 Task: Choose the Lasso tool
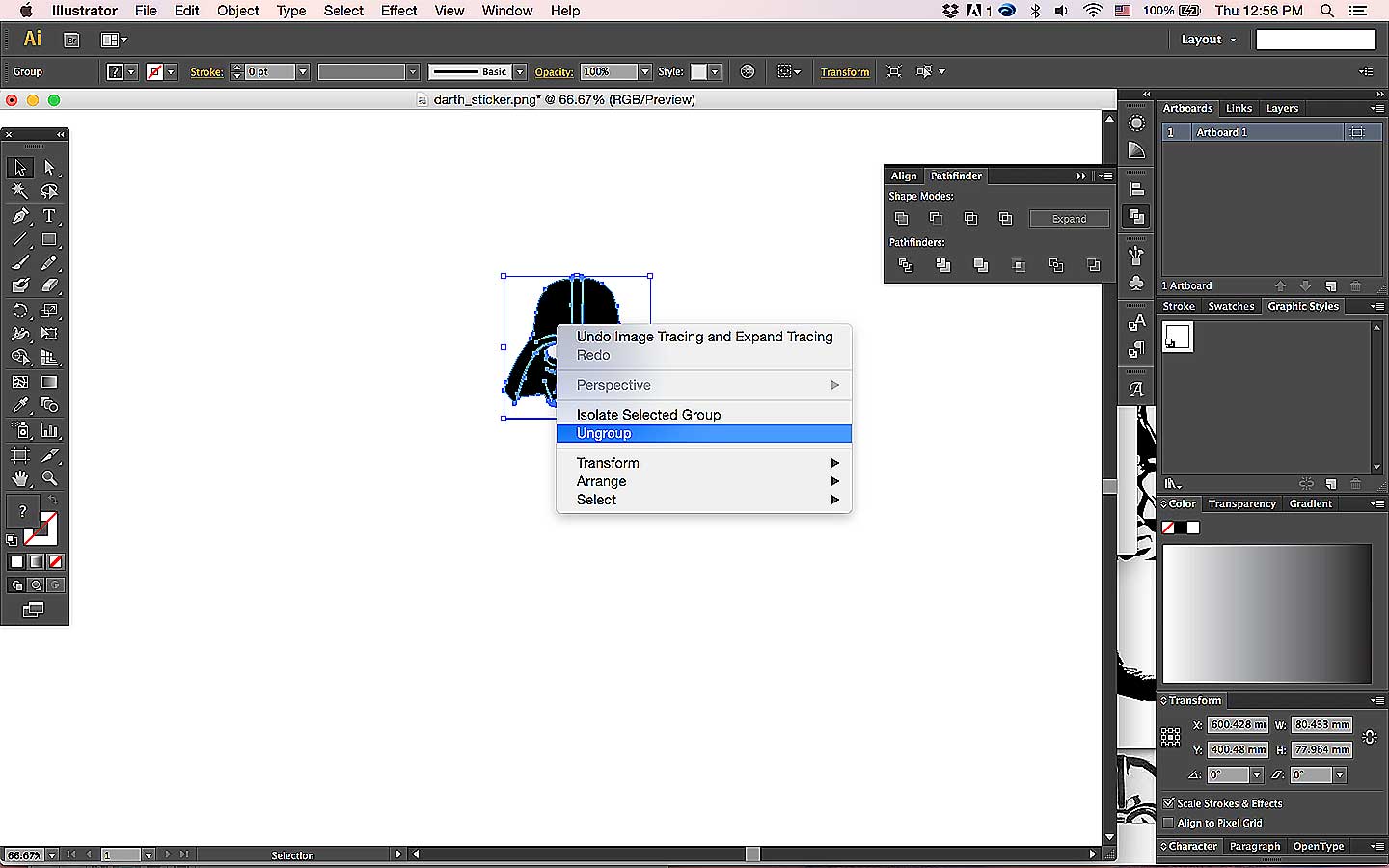(49, 191)
